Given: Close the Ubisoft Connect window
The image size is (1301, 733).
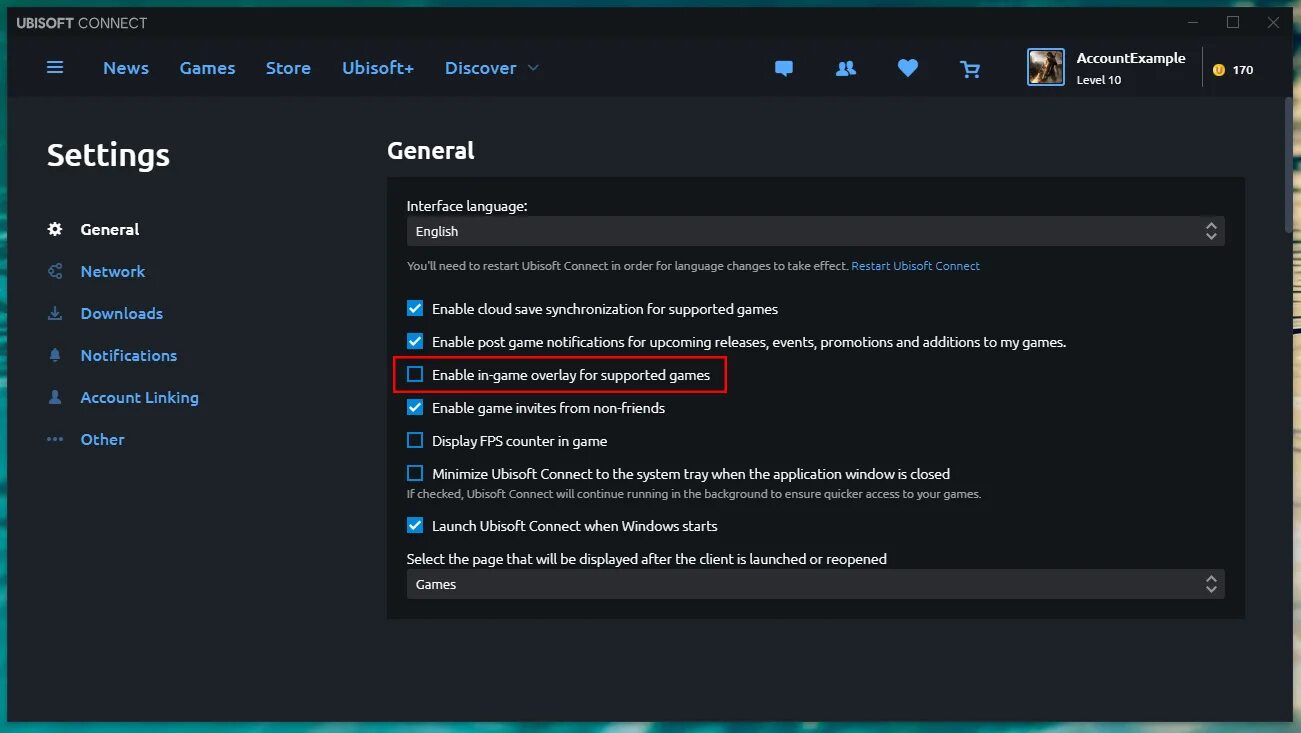Looking at the screenshot, I should point(1273,22).
